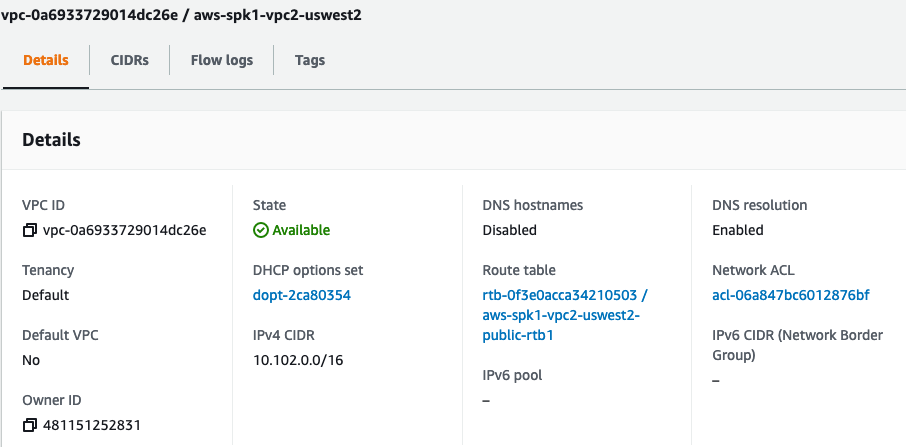Click the green Available status checkmark icon
This screenshot has height=447, width=906.
pyautogui.click(x=261, y=230)
